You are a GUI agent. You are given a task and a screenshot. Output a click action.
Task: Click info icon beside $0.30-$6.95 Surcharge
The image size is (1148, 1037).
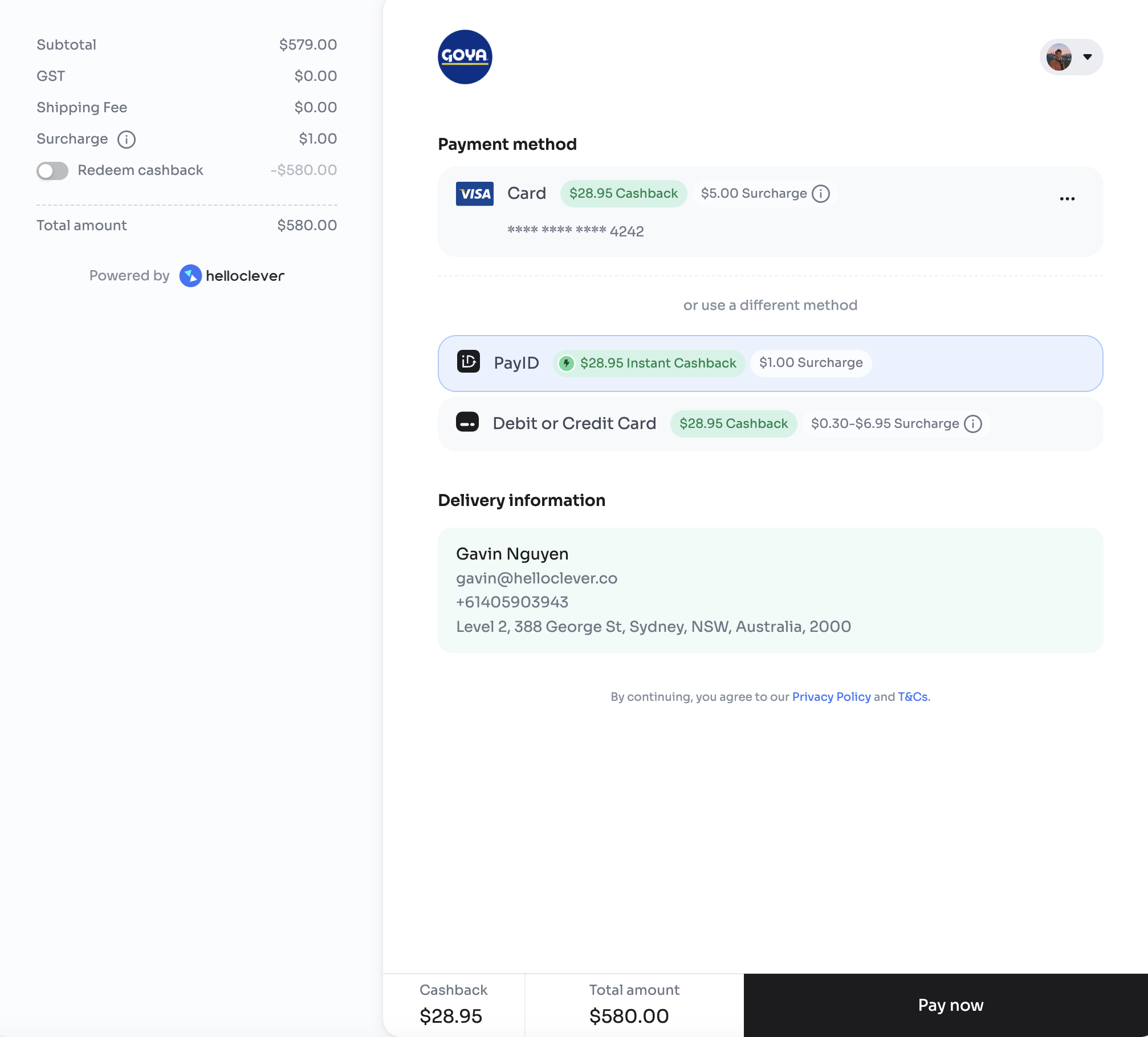973,424
